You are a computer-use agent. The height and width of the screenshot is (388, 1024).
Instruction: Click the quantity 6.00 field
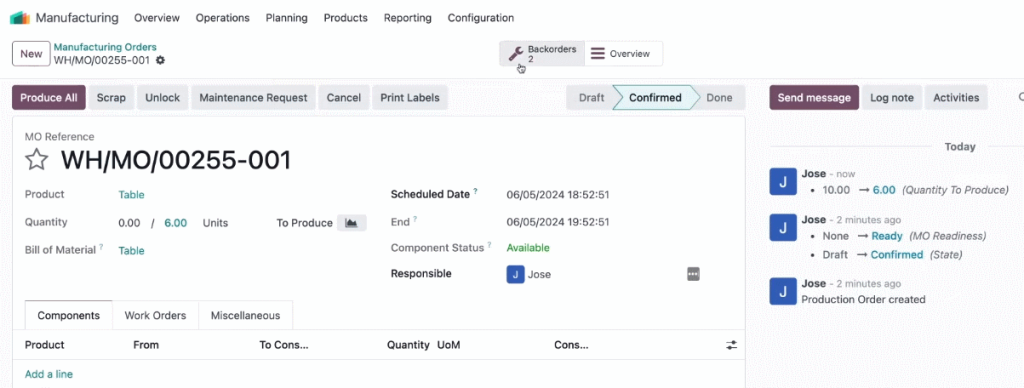[176, 223]
